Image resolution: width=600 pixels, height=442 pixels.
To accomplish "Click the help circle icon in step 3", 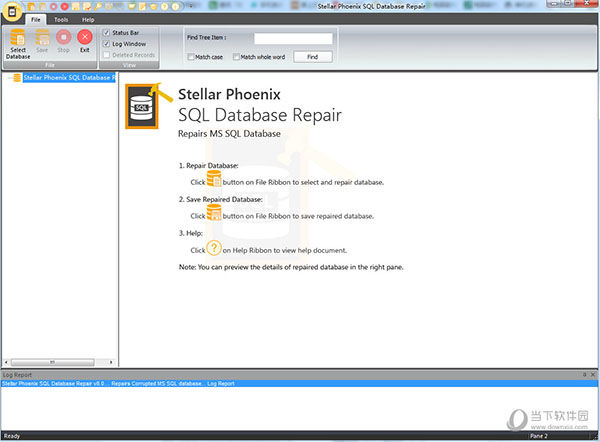I will pyautogui.click(x=214, y=248).
